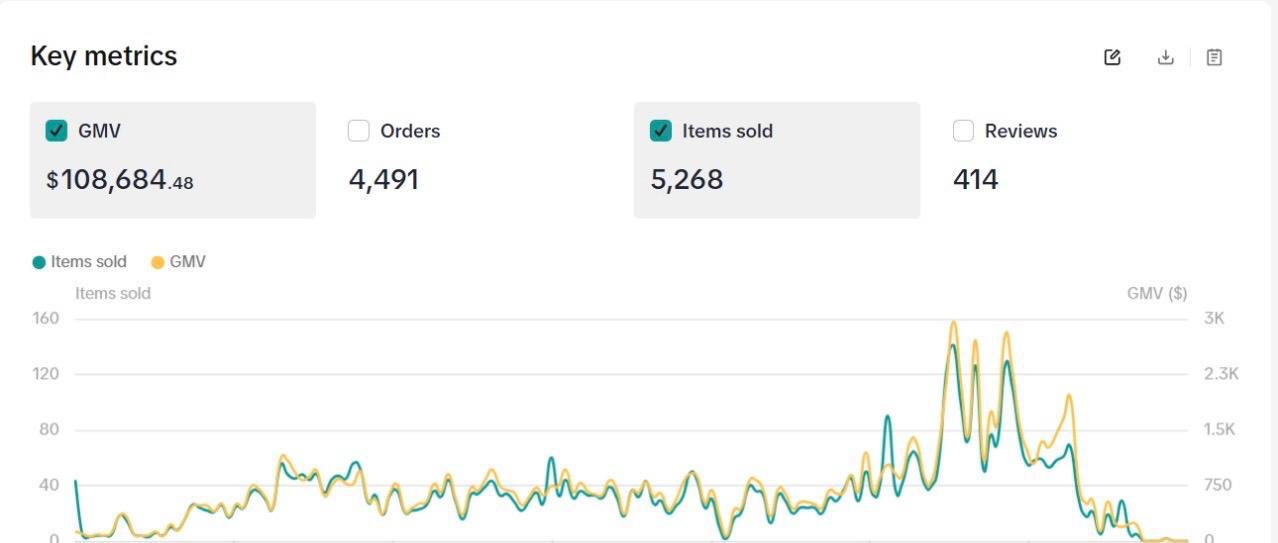Screen dimensions: 1278x543
Task: Click the edit metrics pencil icon
Action: point(1112,57)
